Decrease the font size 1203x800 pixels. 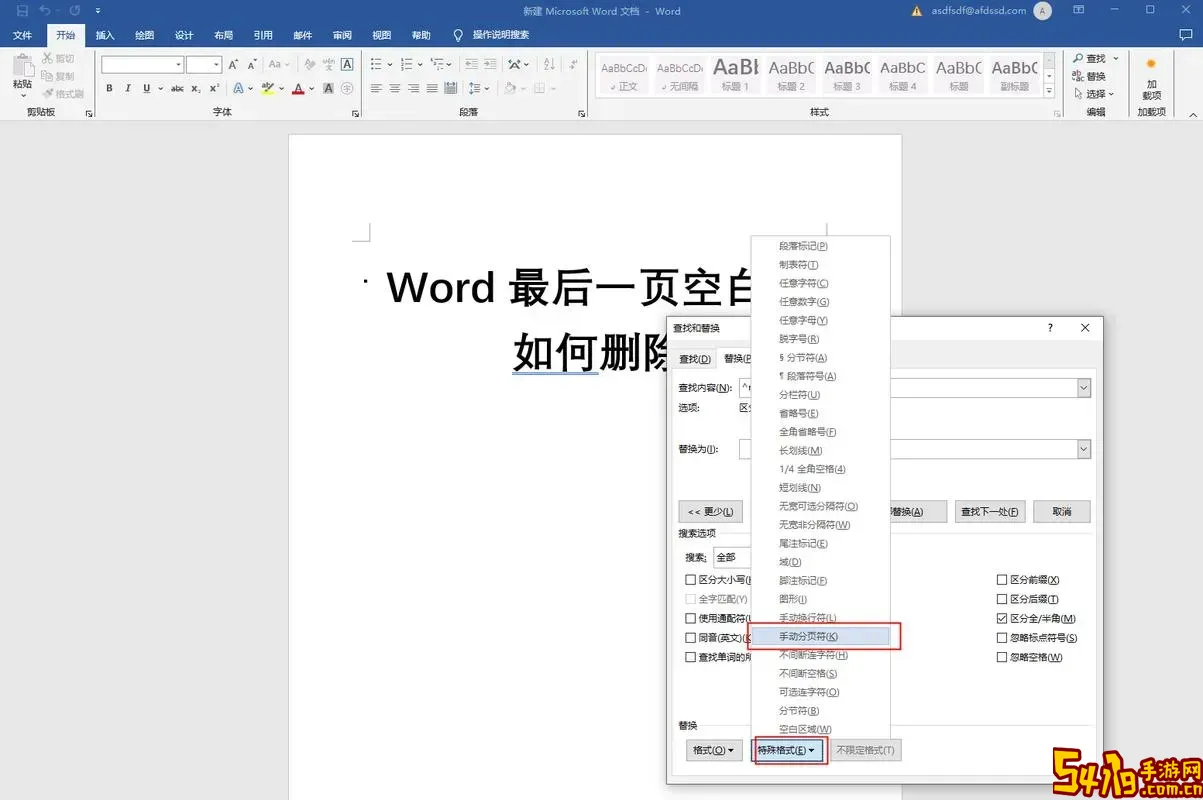(x=251, y=64)
